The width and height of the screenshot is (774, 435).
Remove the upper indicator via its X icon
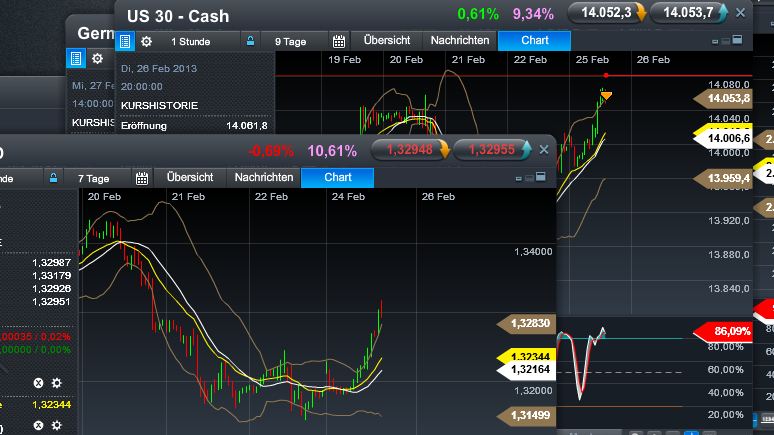tap(38, 383)
